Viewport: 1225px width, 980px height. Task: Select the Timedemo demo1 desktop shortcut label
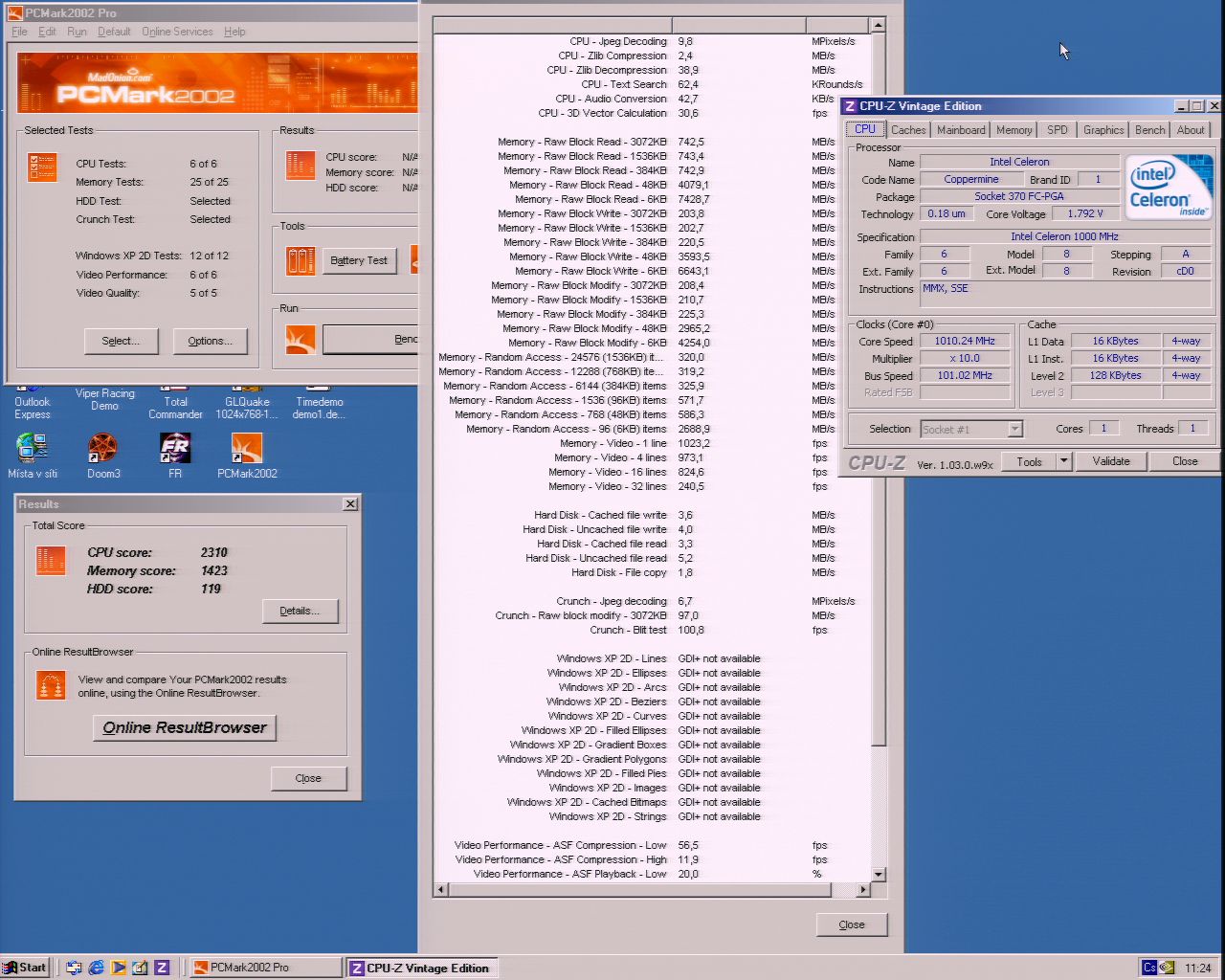pyautogui.click(x=319, y=409)
